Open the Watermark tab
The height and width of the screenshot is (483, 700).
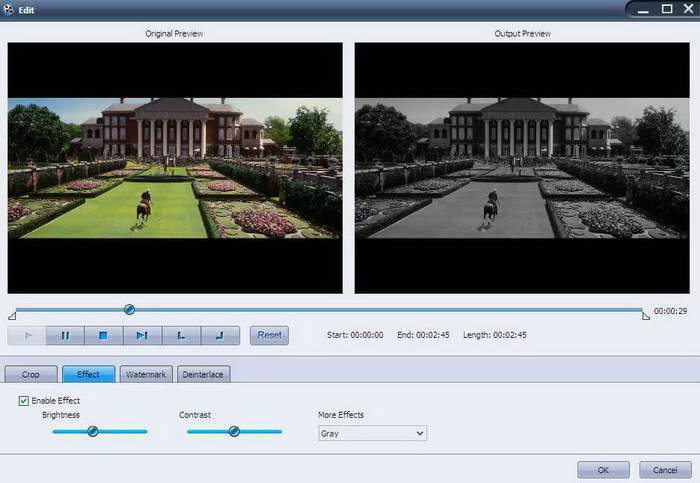pos(146,374)
